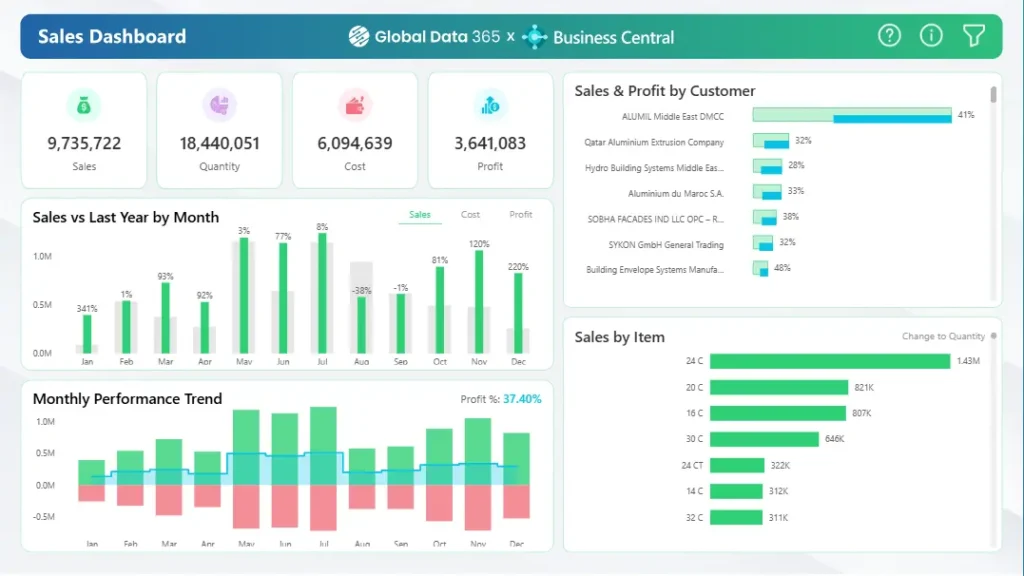Open the help question mark icon
The image size is (1024, 576).
[889, 35]
